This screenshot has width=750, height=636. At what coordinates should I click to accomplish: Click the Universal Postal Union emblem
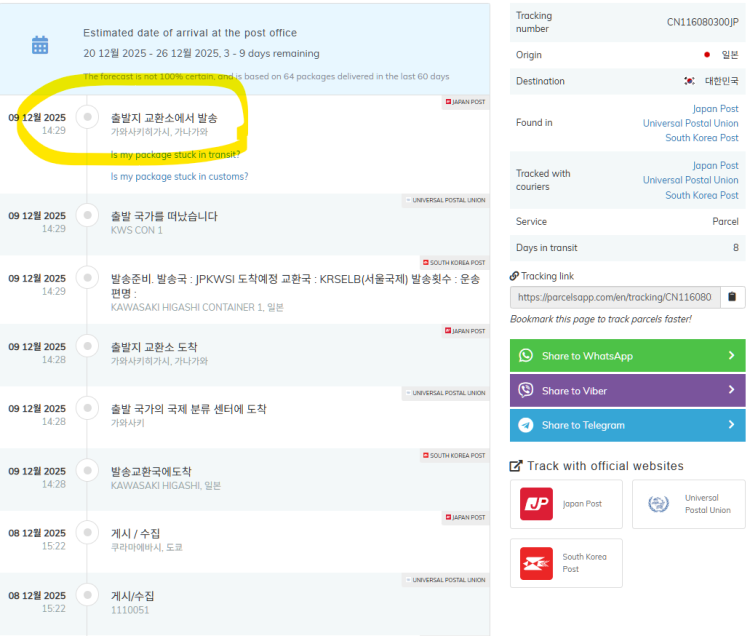point(657,504)
